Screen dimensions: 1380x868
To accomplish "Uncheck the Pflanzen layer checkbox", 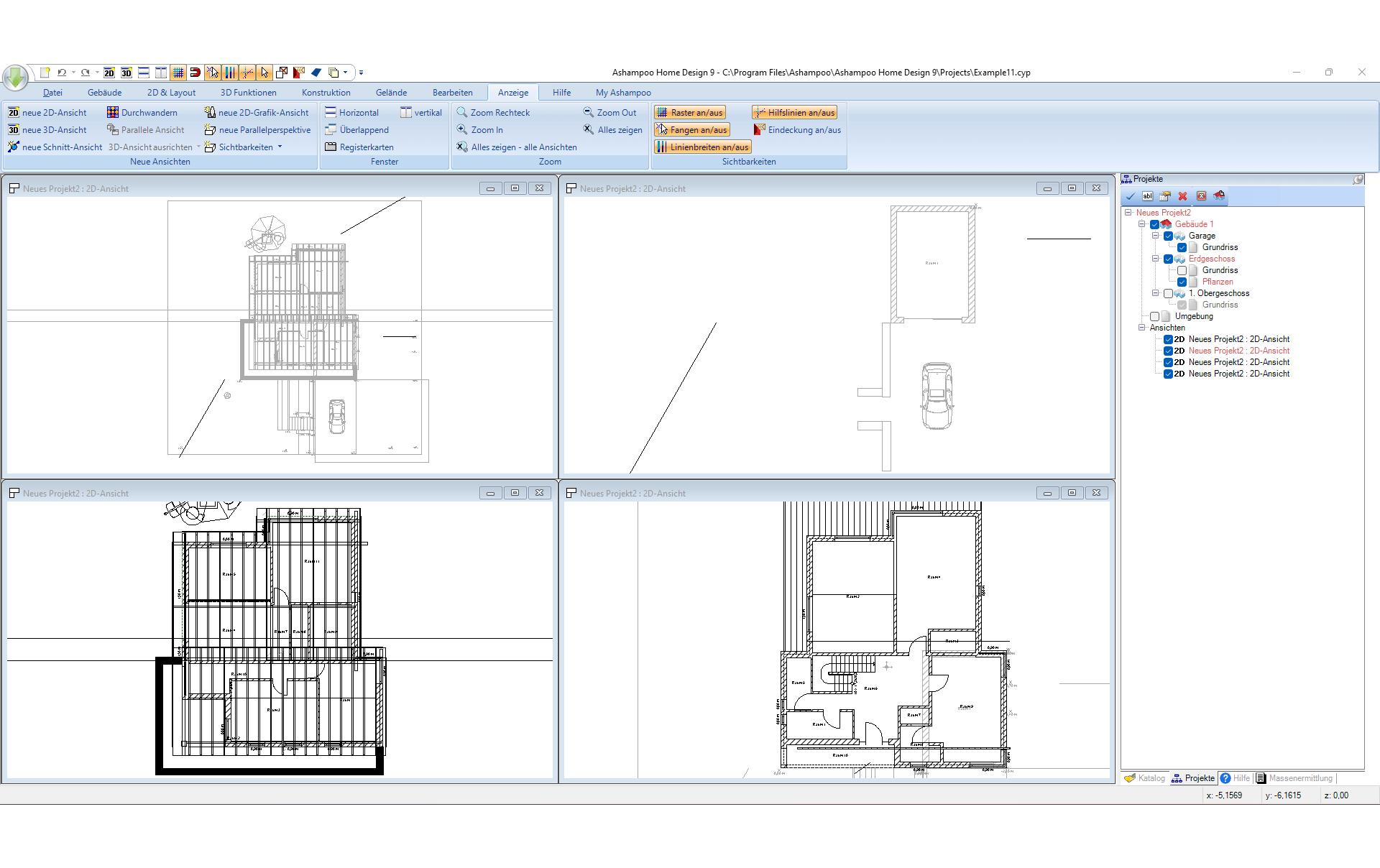I will [1182, 282].
